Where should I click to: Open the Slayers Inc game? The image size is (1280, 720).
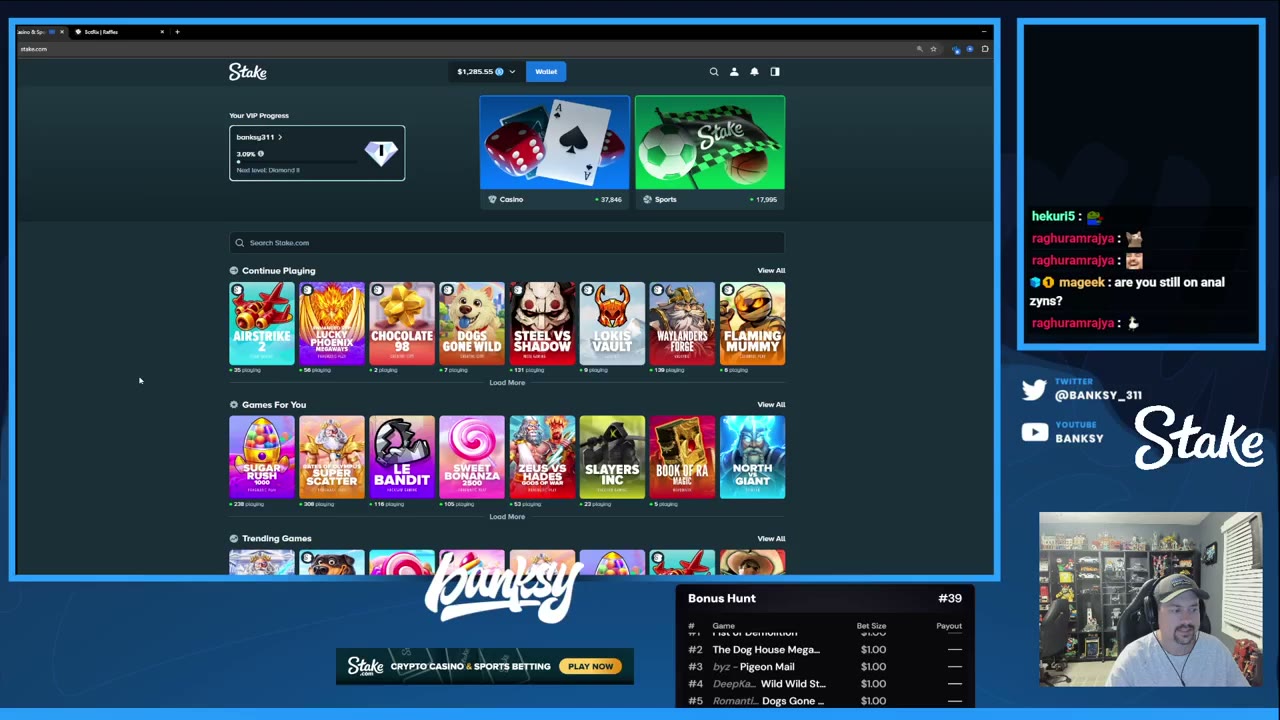[x=612, y=457]
